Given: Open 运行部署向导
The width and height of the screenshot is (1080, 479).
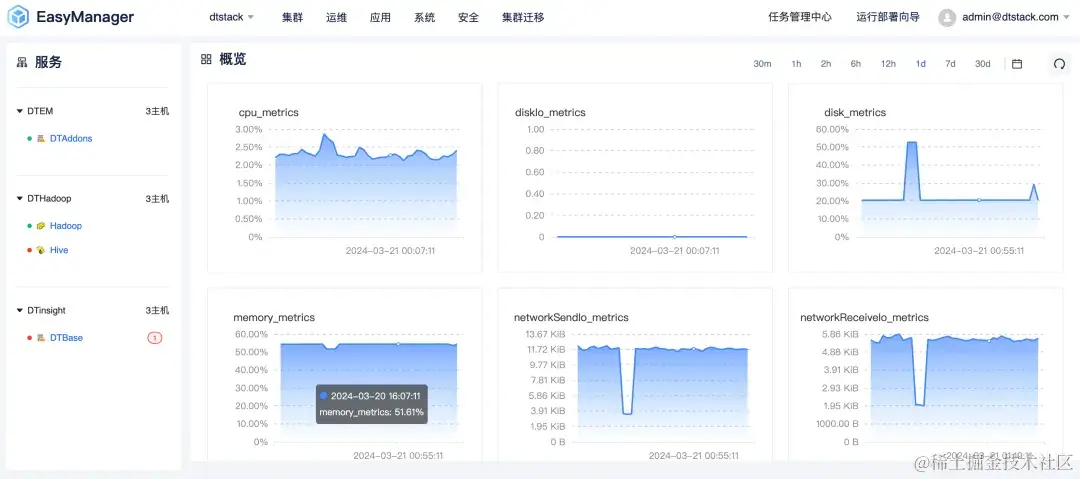Looking at the screenshot, I should 888,17.
